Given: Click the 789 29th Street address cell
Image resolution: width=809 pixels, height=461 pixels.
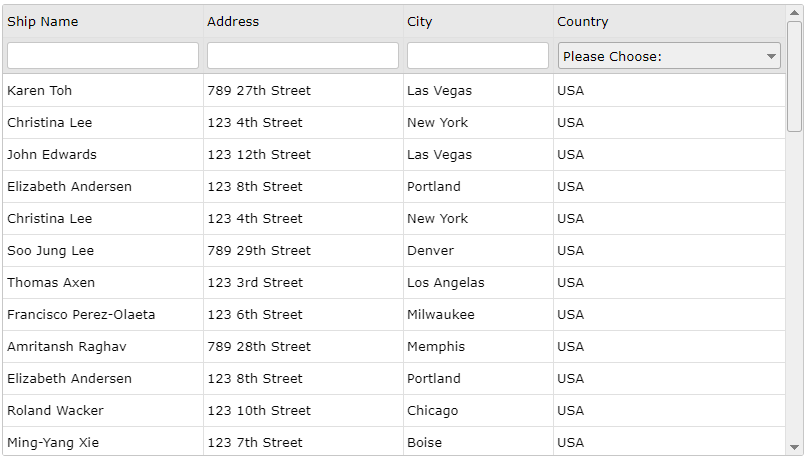Looking at the screenshot, I should point(303,251).
